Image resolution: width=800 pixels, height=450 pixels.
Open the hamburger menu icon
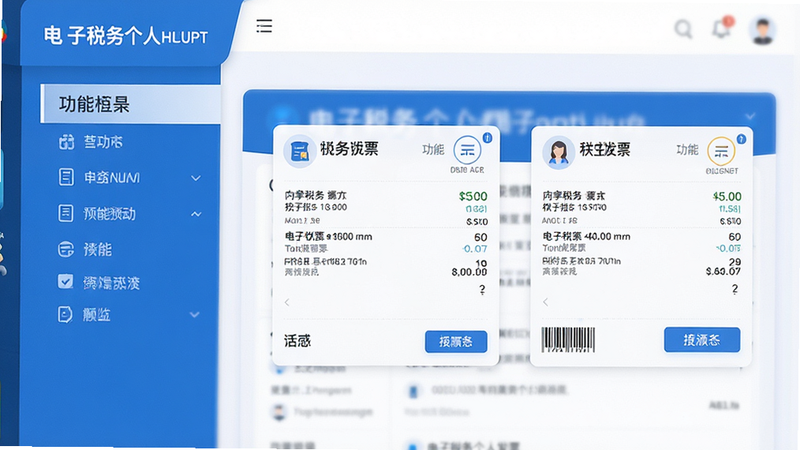[264, 26]
